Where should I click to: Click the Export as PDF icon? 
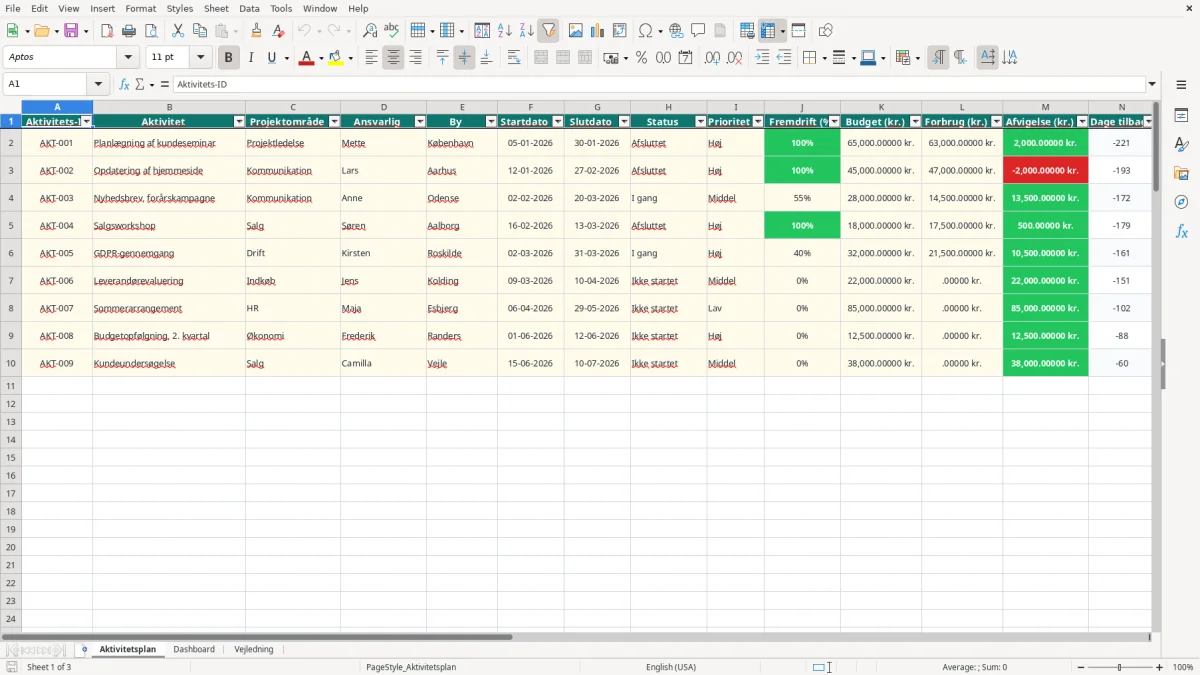pyautogui.click(x=107, y=31)
